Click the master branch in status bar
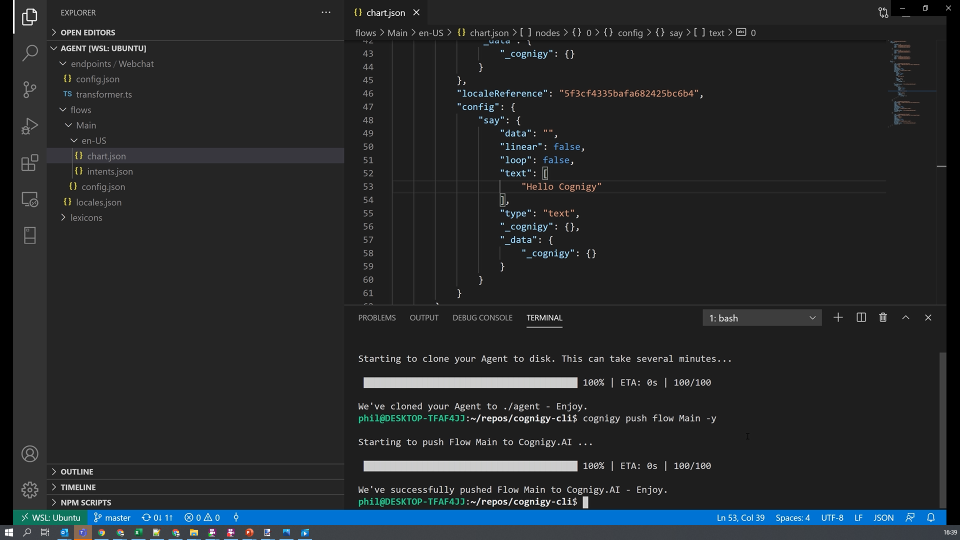Viewport: 960px width, 540px height. click(x=112, y=518)
